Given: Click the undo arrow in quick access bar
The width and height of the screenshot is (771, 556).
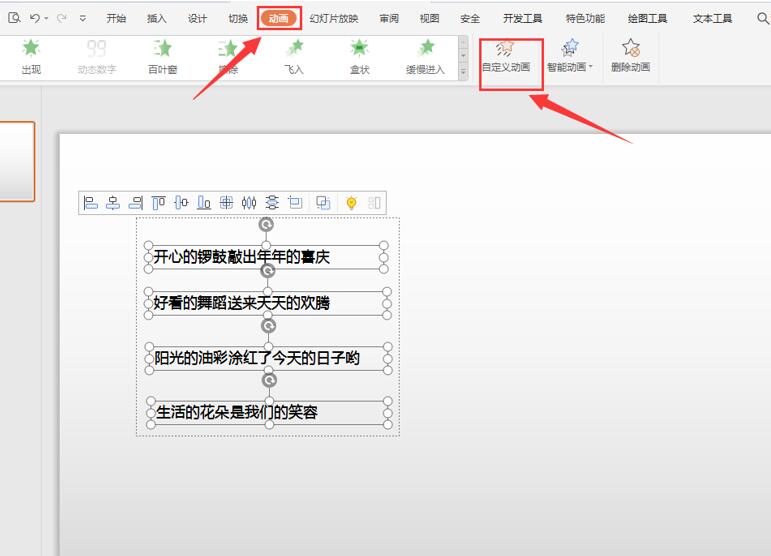Looking at the screenshot, I should click(x=34, y=18).
